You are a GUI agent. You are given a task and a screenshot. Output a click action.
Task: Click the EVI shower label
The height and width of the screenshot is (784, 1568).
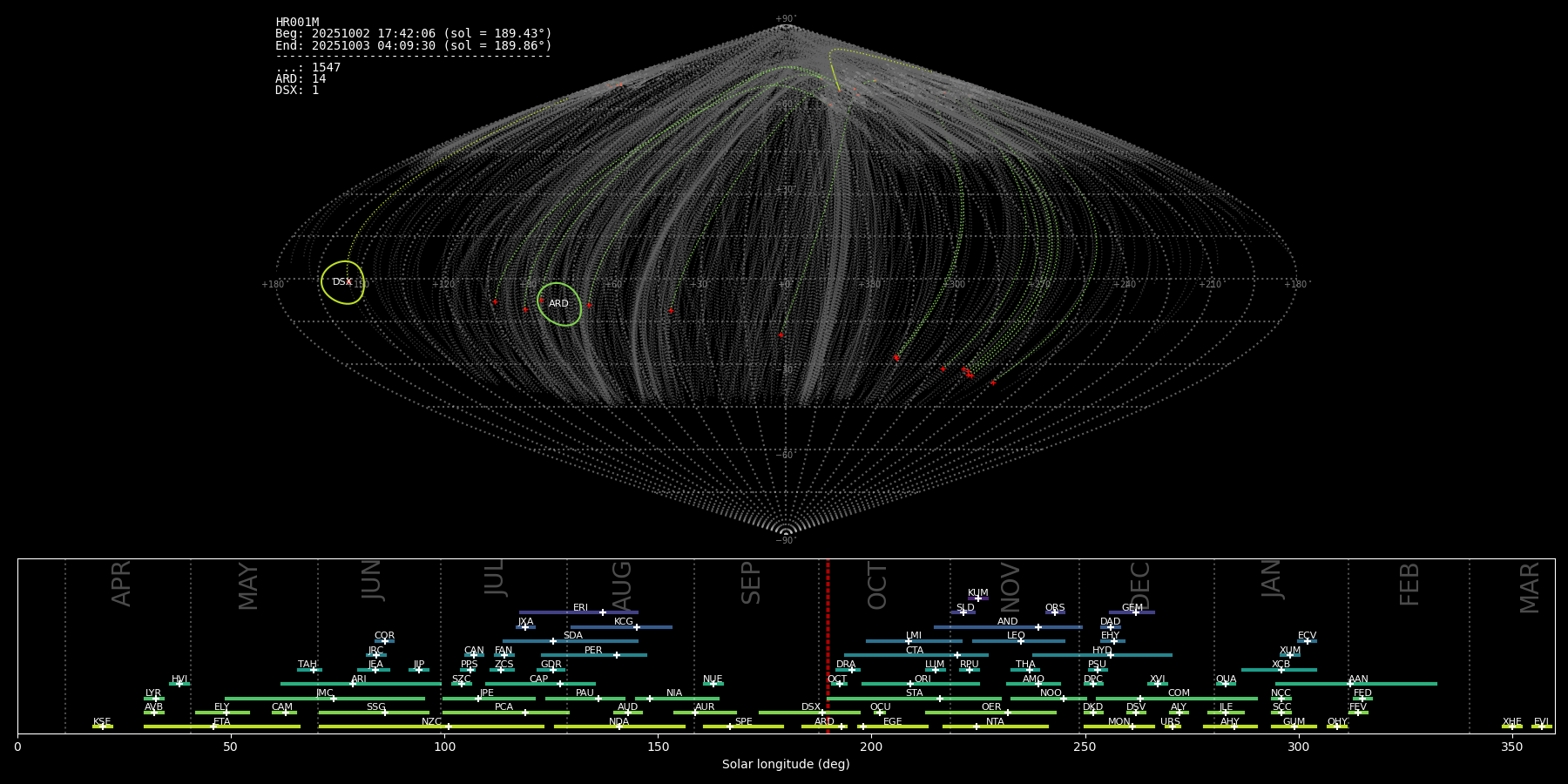(1541, 722)
